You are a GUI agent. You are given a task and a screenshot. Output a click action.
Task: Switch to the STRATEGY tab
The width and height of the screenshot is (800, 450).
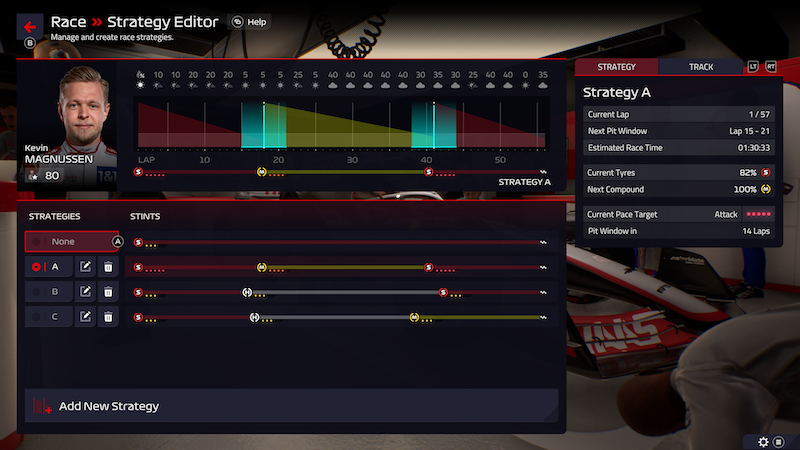[616, 67]
